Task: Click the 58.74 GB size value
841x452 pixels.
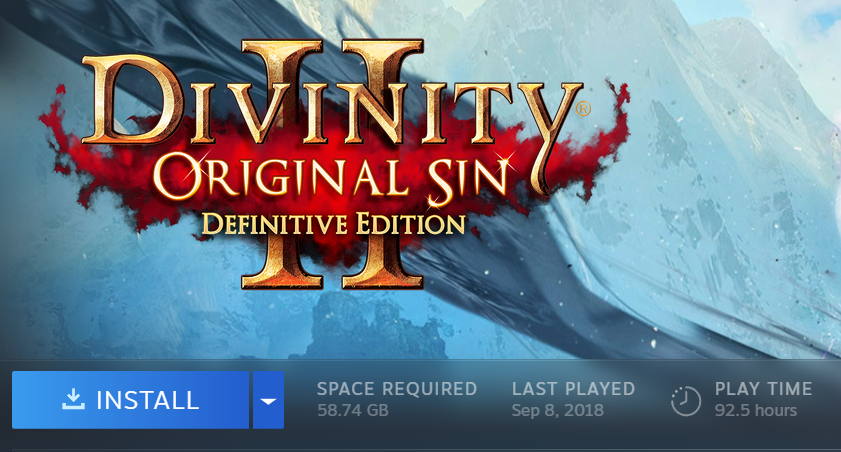Action: (x=352, y=410)
